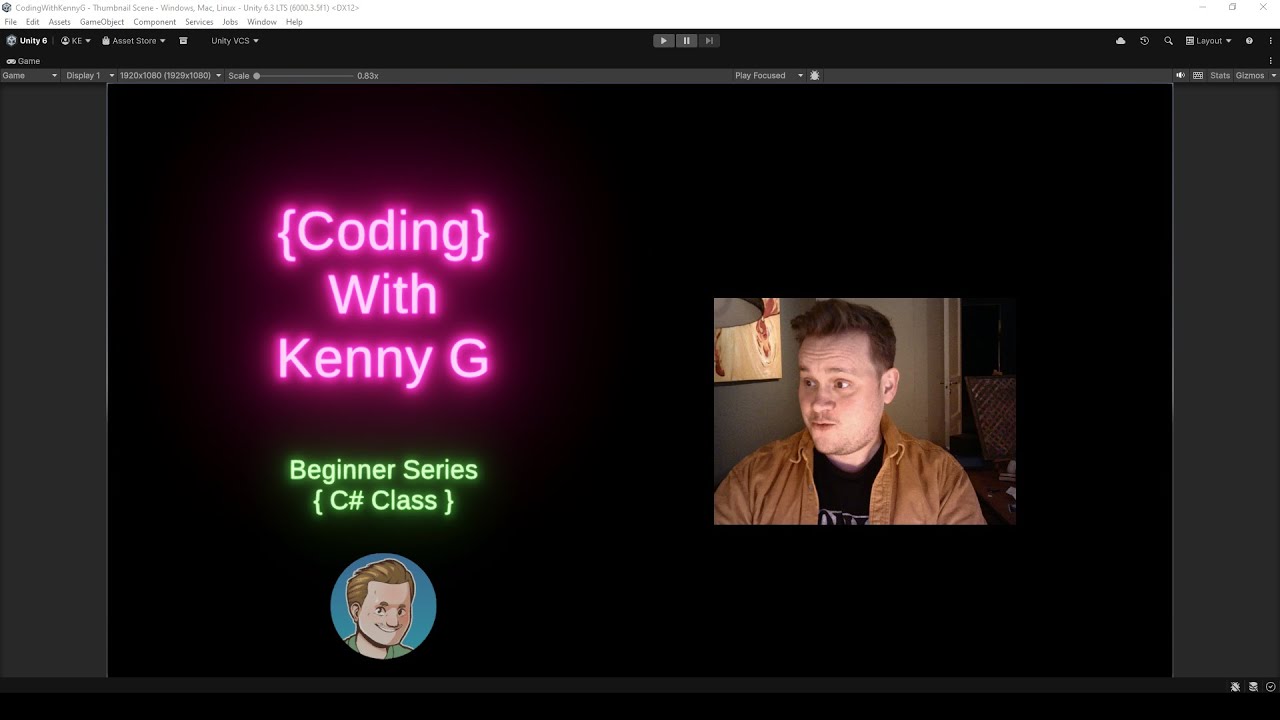Click the activity checkmark status bar icon
This screenshot has height=720, width=1280.
click(x=1271, y=687)
